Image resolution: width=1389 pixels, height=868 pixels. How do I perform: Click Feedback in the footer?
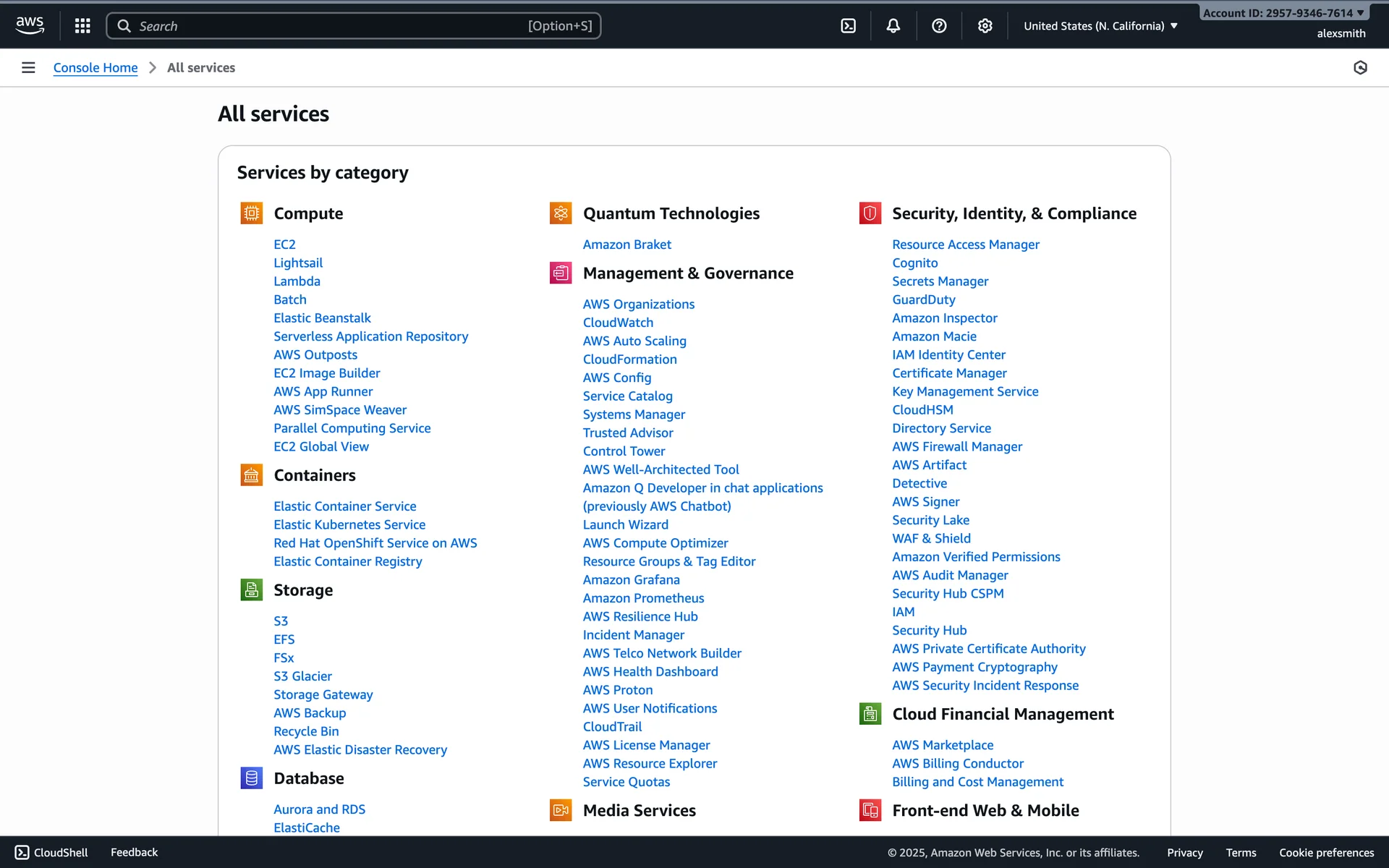click(x=134, y=852)
